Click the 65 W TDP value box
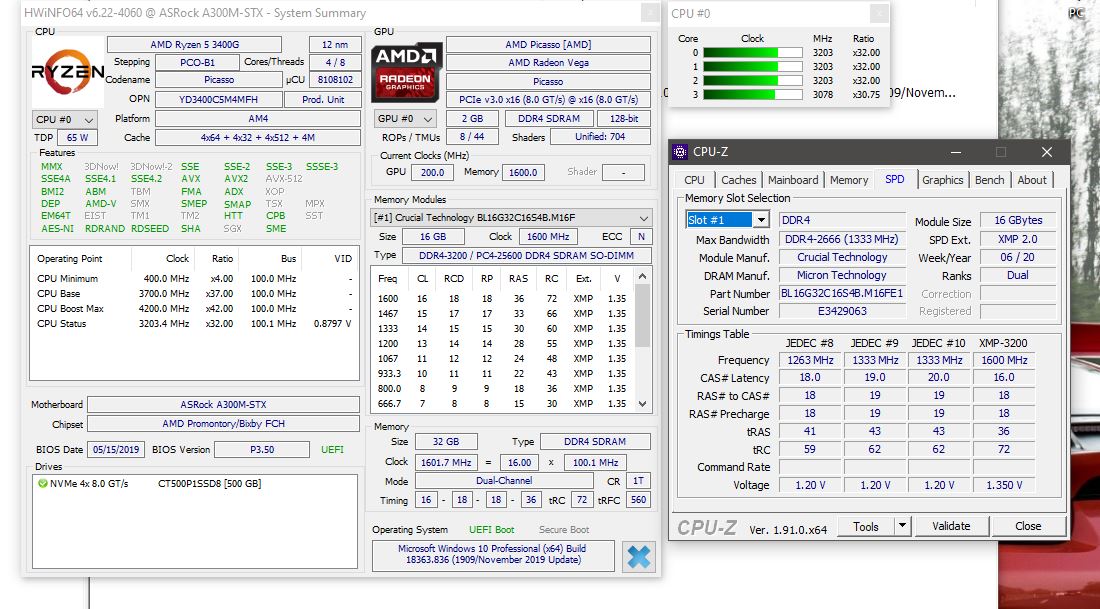The width and height of the screenshot is (1100, 609). (77, 138)
